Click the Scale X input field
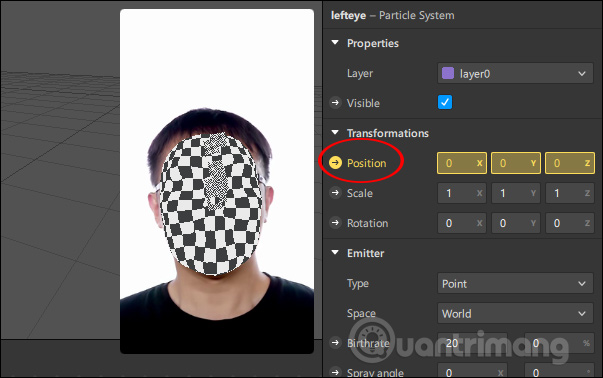603x378 pixels. click(x=462, y=193)
